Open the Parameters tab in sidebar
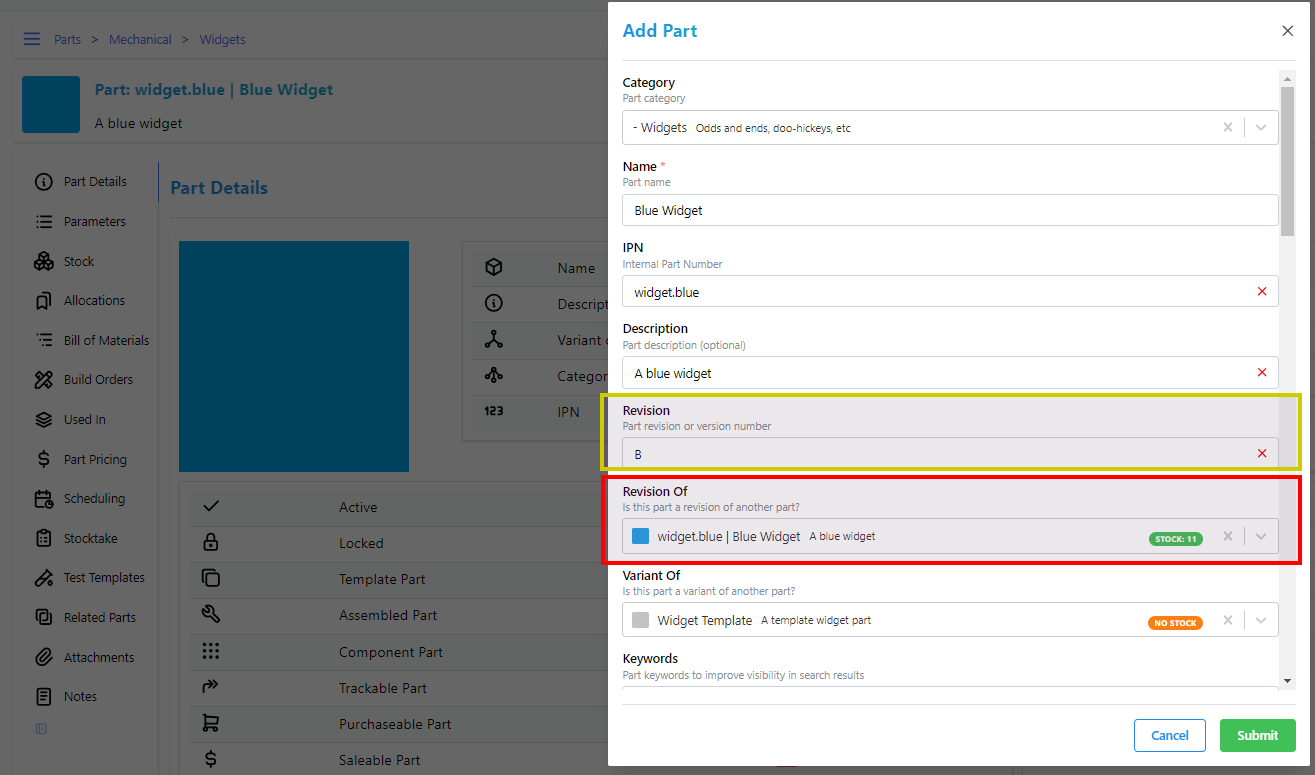 point(94,221)
